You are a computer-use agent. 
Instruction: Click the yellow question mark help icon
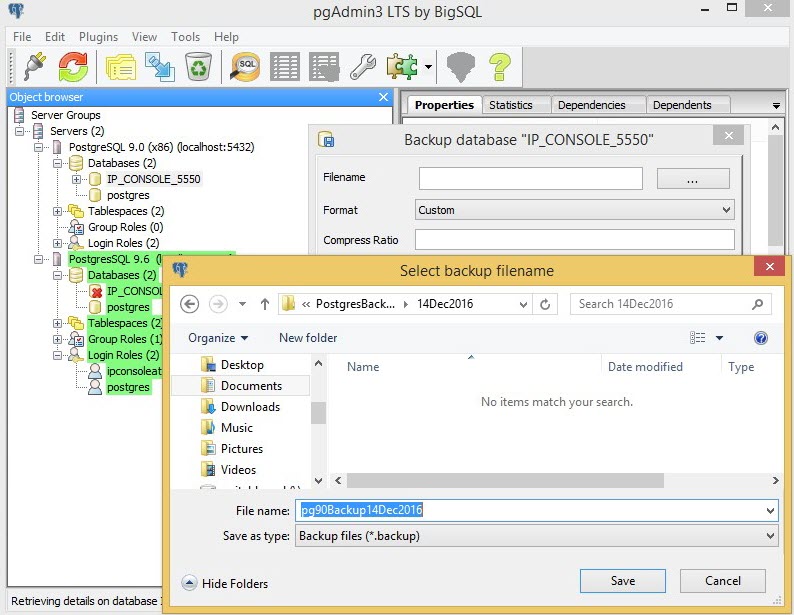pos(500,67)
